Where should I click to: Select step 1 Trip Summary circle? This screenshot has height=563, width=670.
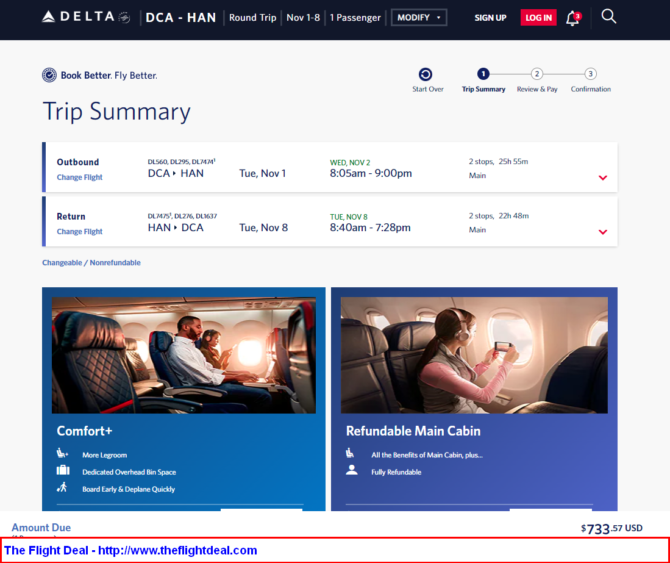click(483, 74)
